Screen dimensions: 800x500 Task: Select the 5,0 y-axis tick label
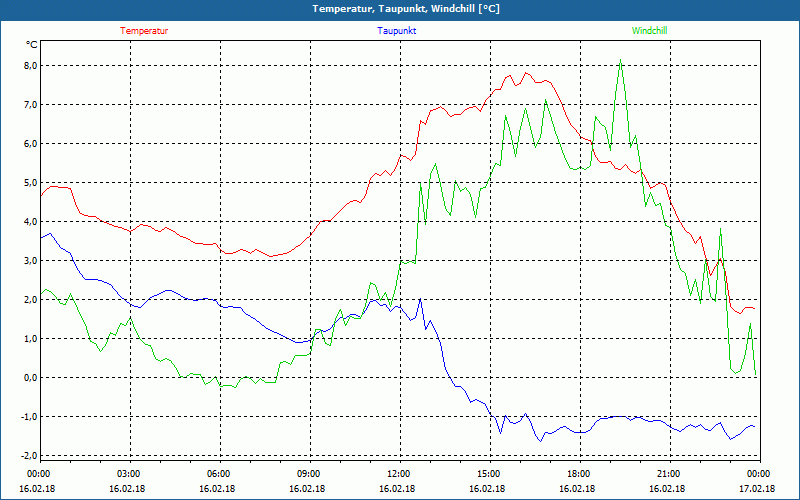pyautogui.click(x=29, y=183)
